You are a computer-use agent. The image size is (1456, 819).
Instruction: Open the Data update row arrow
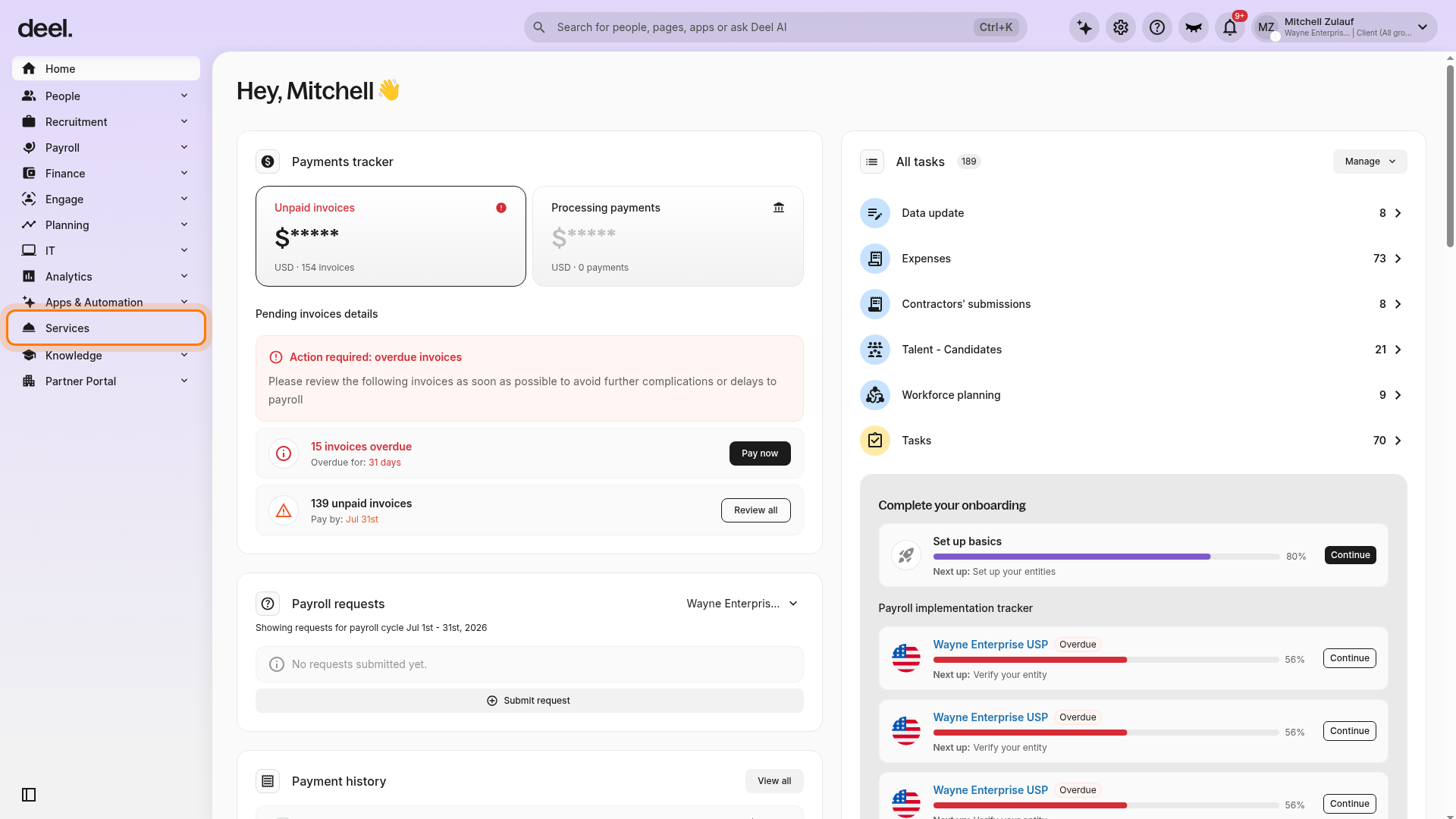pos(1398,213)
